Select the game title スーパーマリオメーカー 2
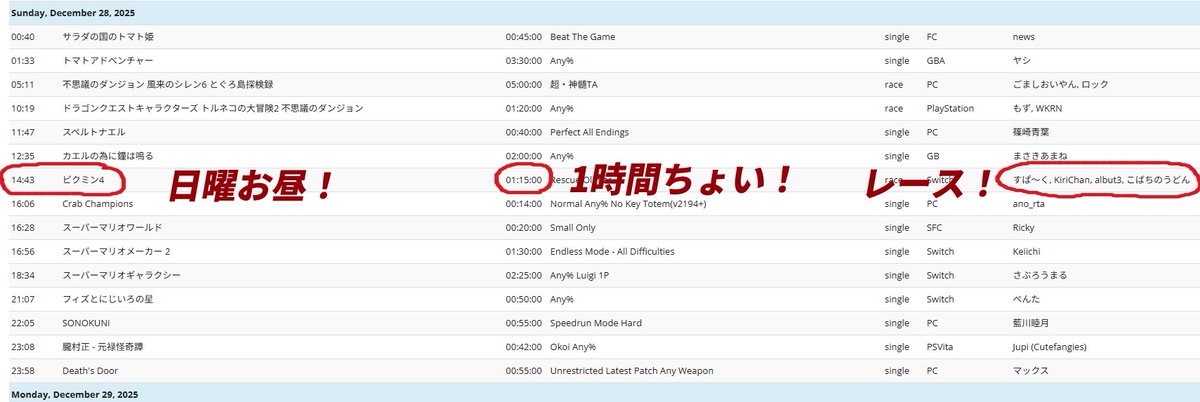 (x=117, y=251)
